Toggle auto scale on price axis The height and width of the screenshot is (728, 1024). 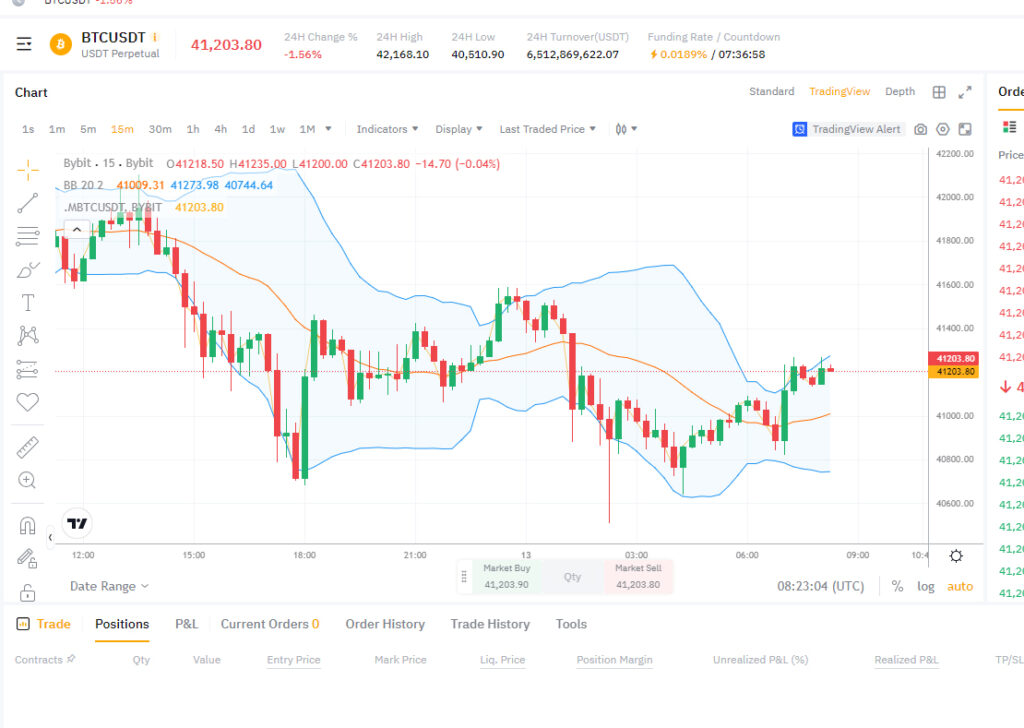click(x=960, y=586)
